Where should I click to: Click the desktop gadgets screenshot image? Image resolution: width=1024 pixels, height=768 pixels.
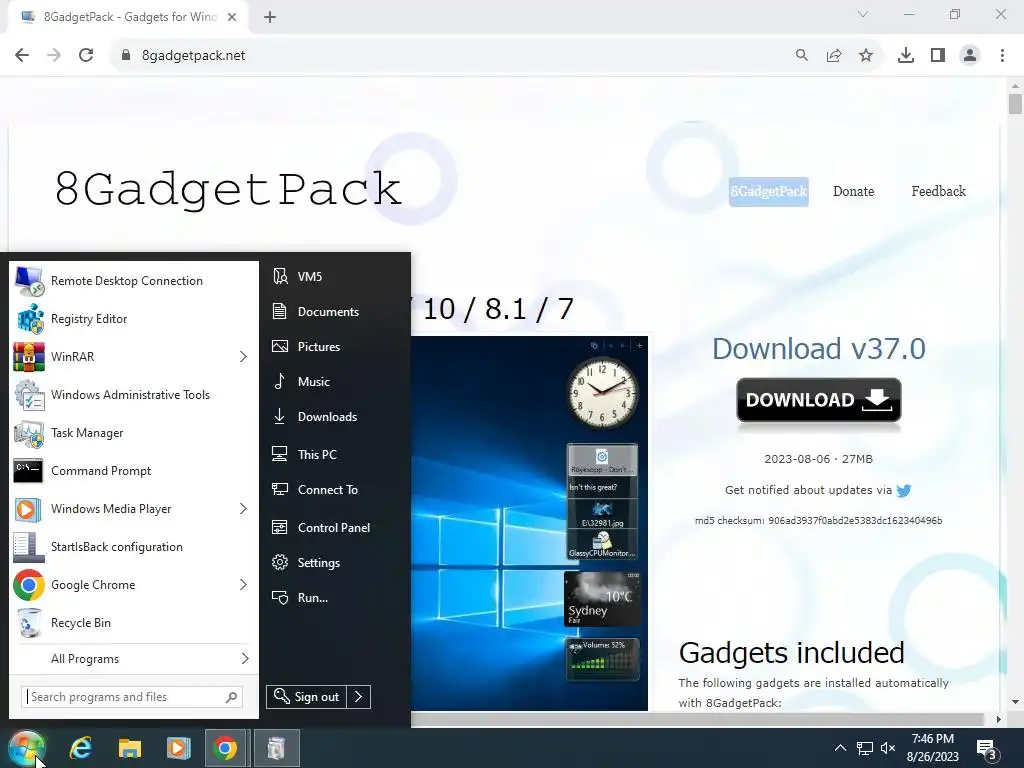tap(529, 523)
